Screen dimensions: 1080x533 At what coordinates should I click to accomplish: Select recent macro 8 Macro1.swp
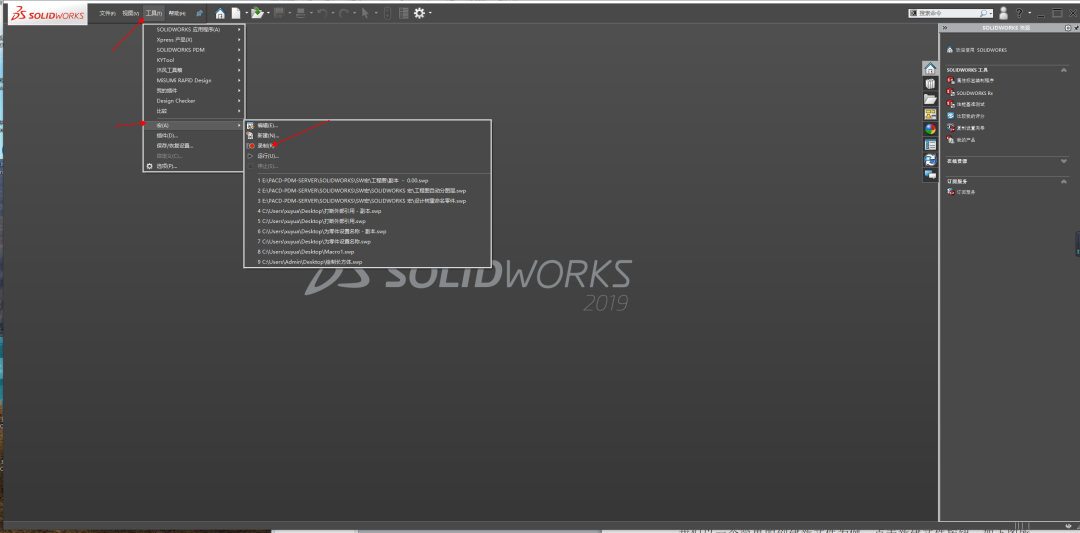pos(368,252)
